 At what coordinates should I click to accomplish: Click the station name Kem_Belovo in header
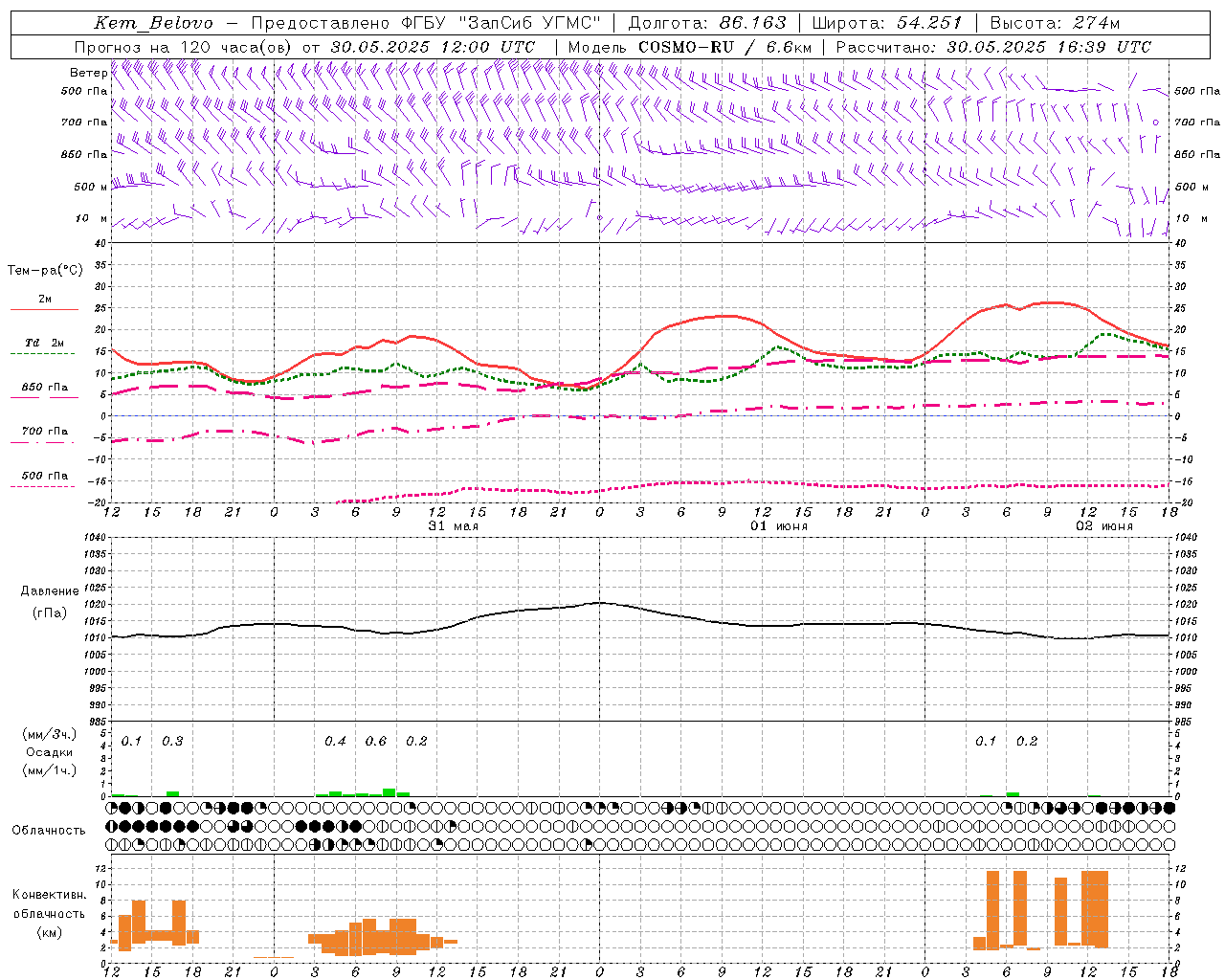point(154,23)
